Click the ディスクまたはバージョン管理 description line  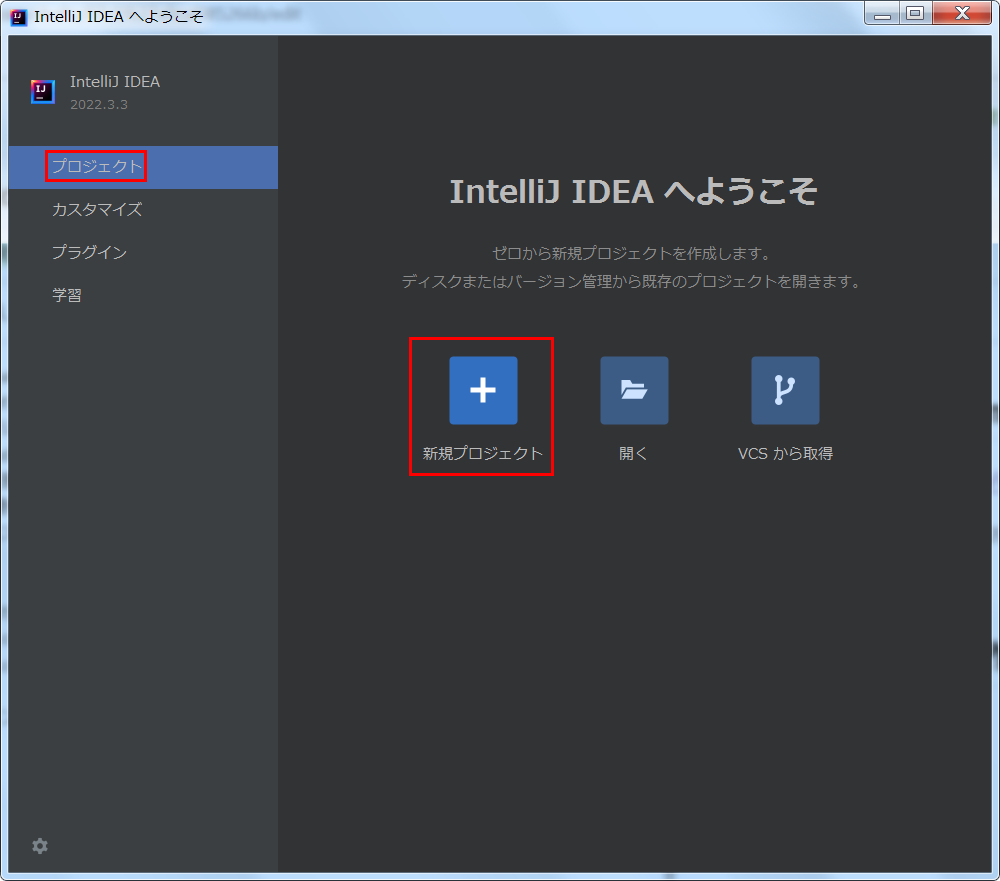(x=632, y=281)
